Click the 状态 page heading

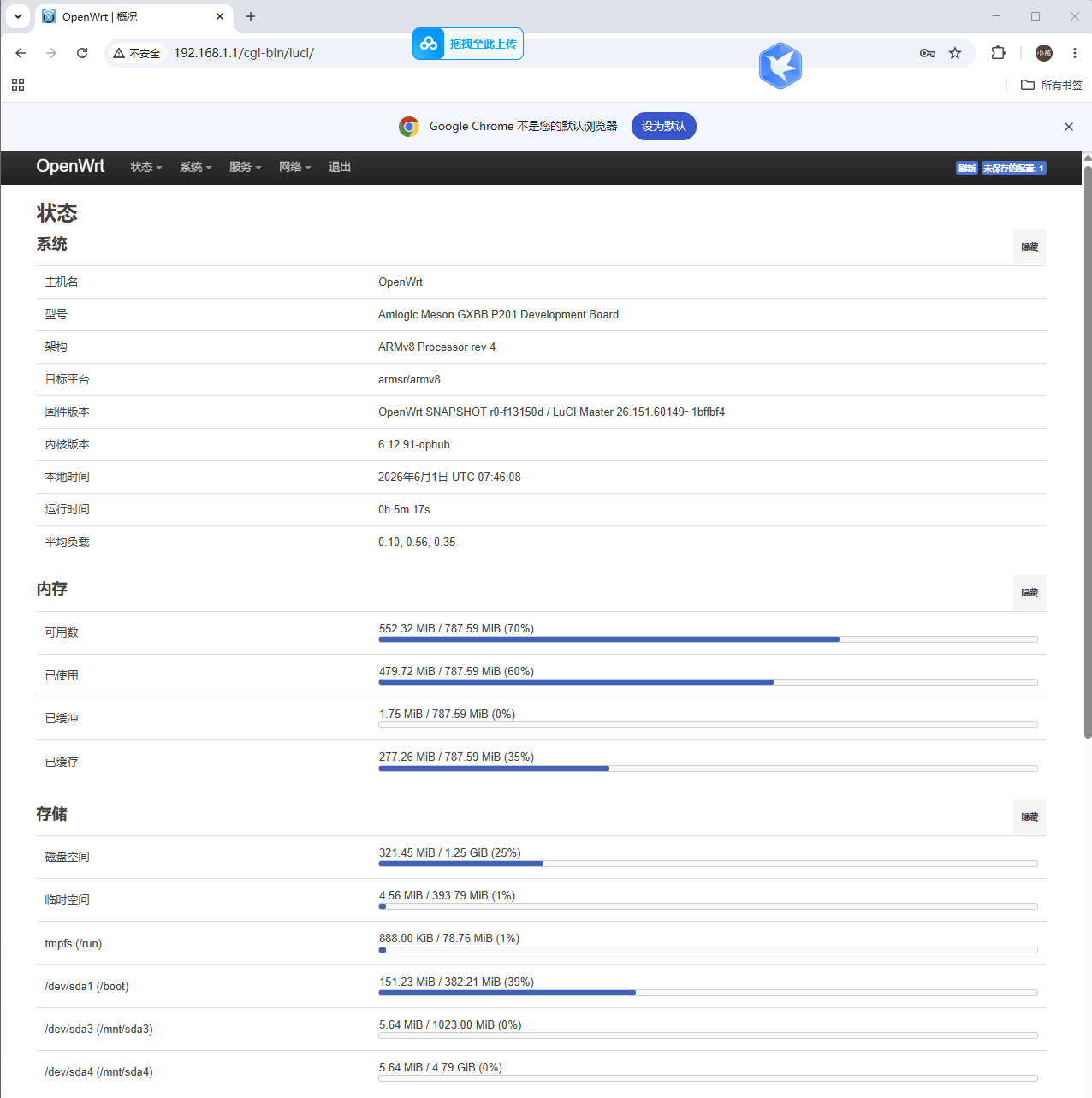coord(56,213)
